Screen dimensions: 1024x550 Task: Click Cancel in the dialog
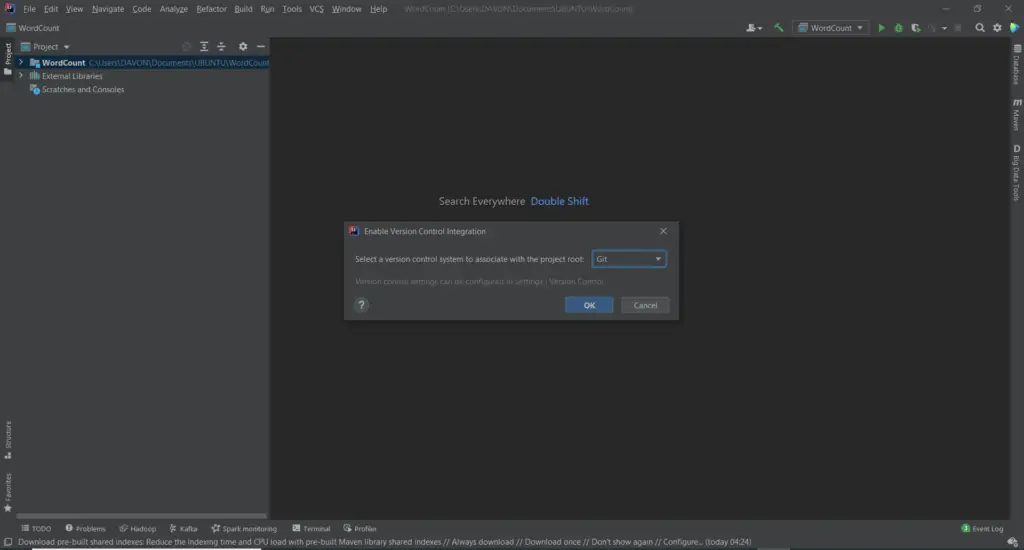[x=645, y=305]
